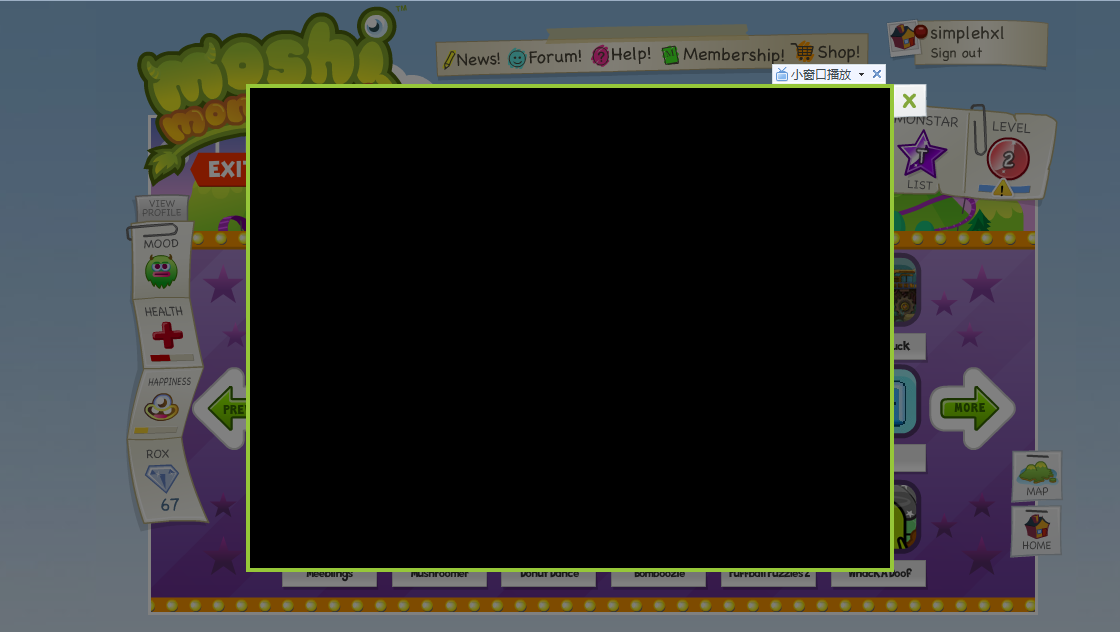This screenshot has width=1120, height=632.
Task: Close the black popup with green X
Action: point(909,101)
